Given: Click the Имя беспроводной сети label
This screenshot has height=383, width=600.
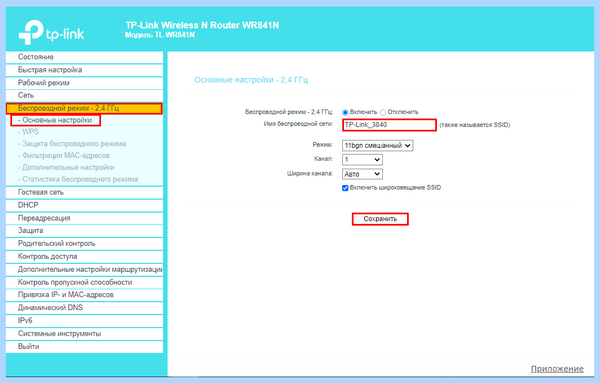Looking at the screenshot, I should coord(298,124).
